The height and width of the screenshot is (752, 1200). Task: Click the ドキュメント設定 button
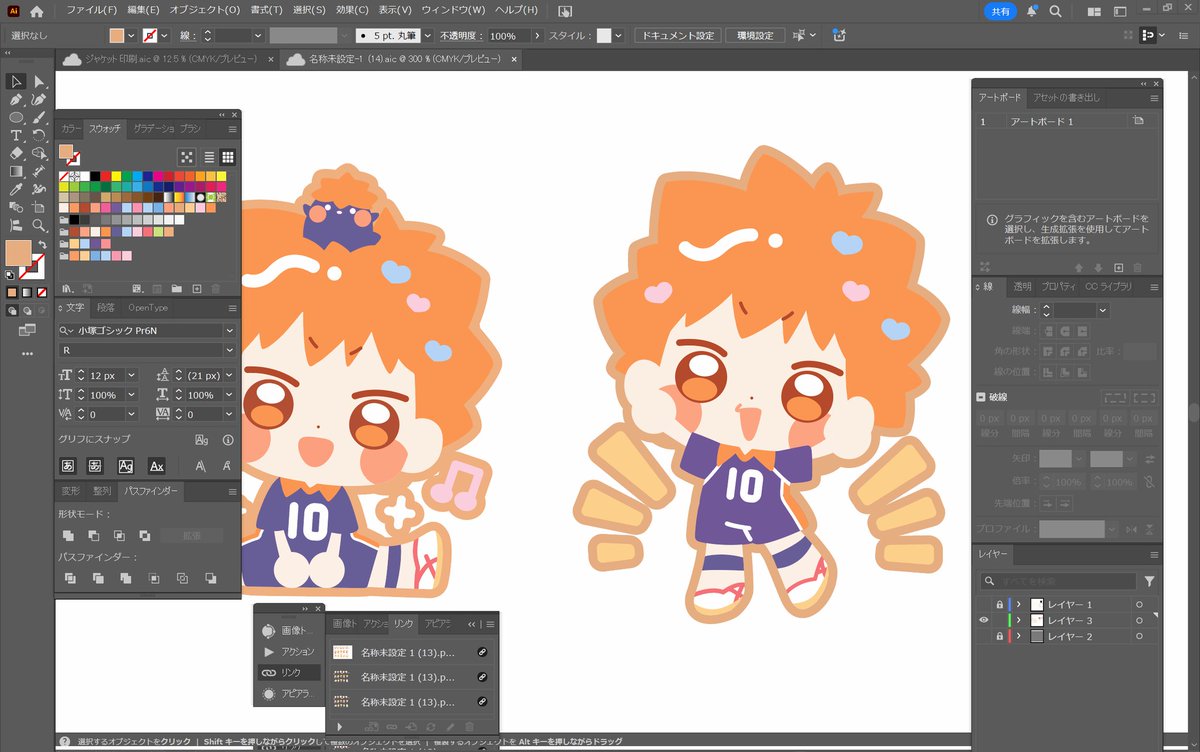point(678,35)
